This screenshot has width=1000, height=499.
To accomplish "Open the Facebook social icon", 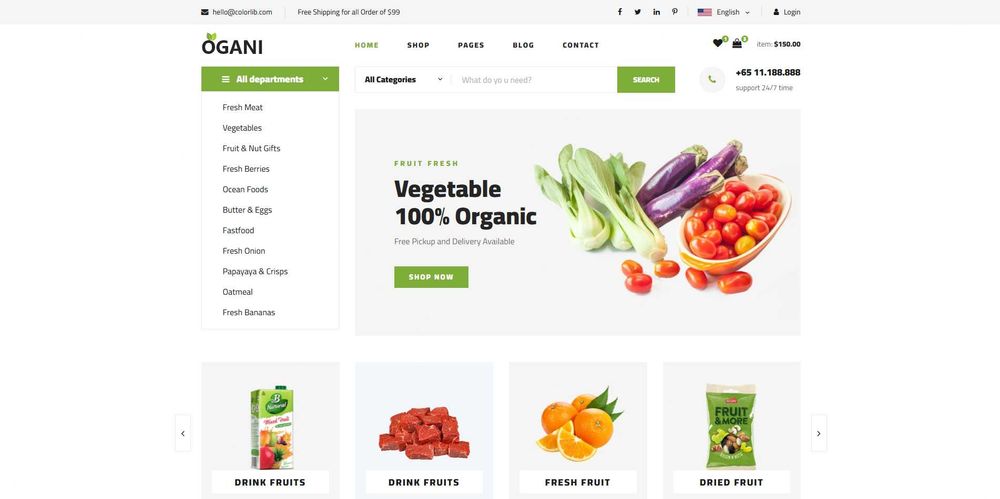I will tap(619, 12).
